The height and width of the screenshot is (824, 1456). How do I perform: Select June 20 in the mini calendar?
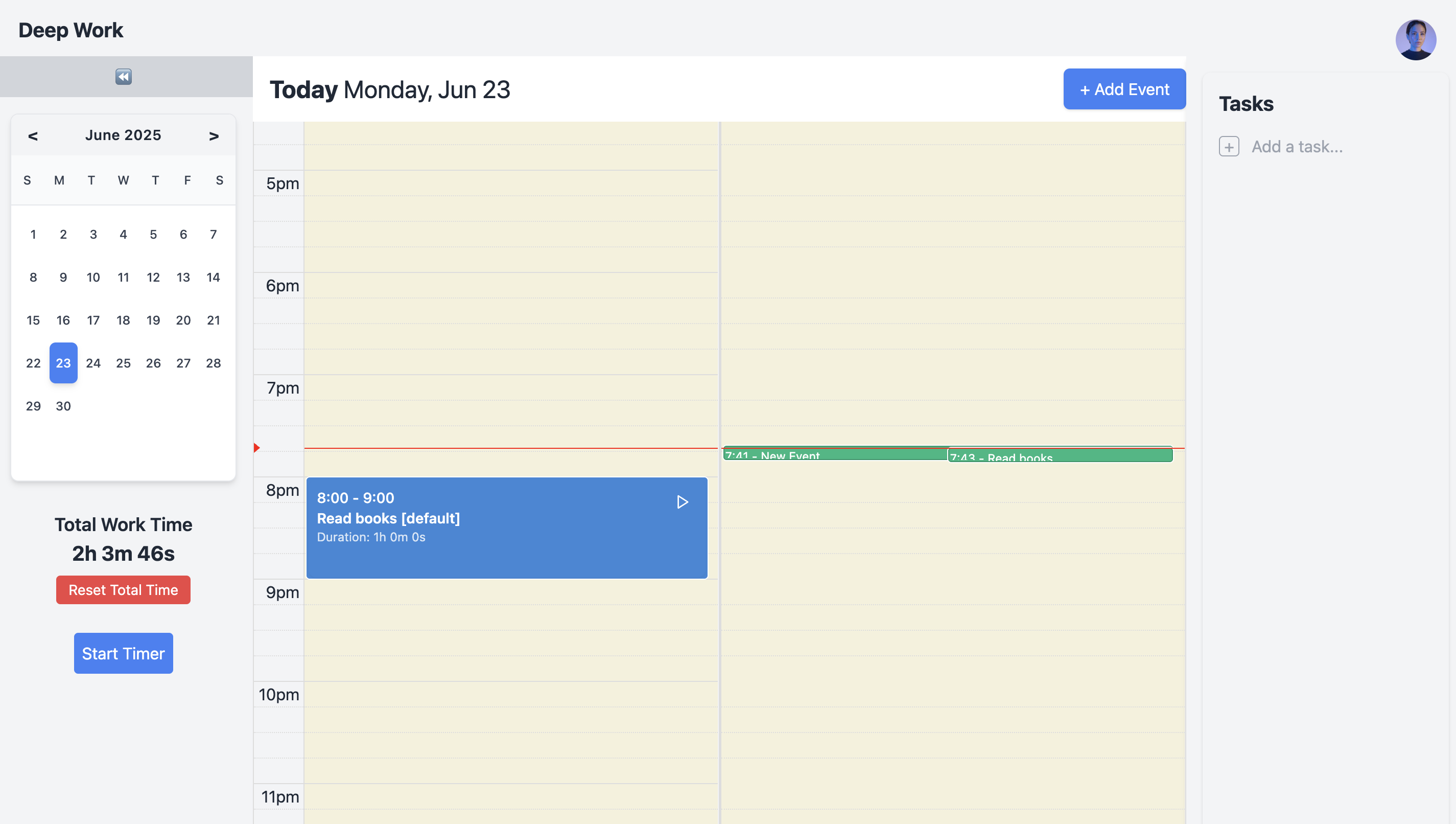(x=183, y=321)
